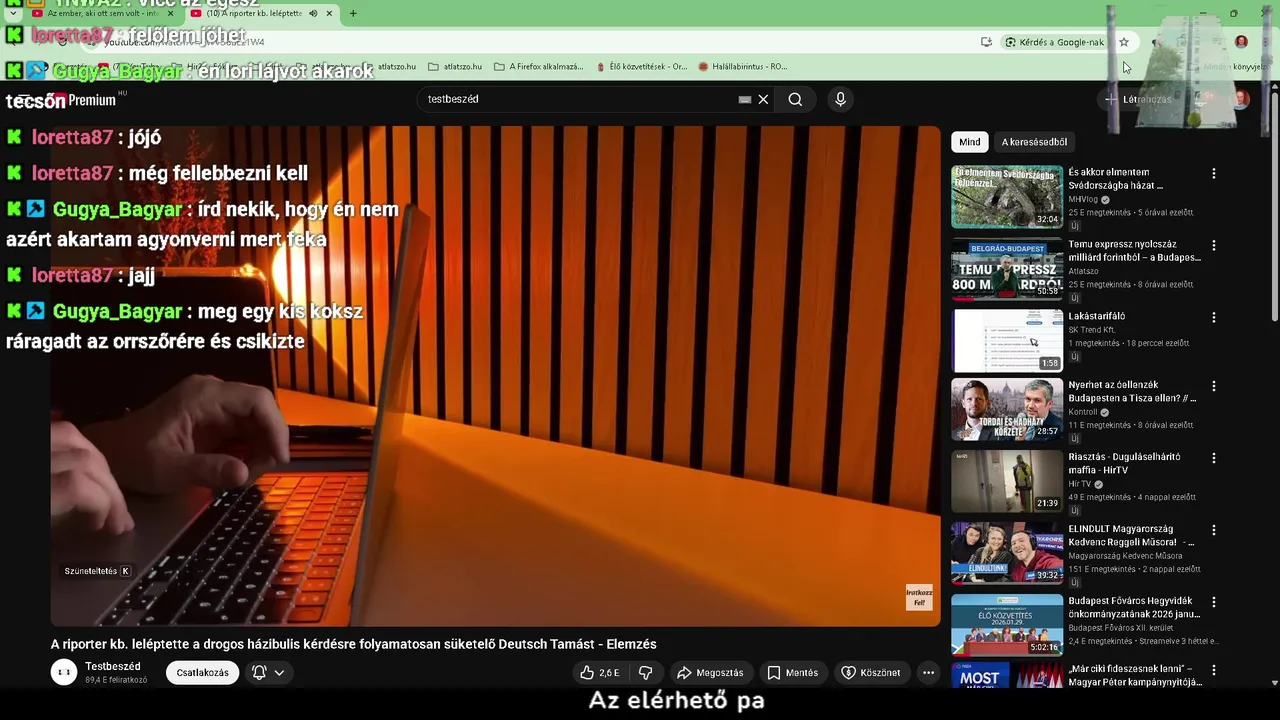Open more actions three-dot menu below video
Viewport: 1280px width, 720px height.
[928, 673]
